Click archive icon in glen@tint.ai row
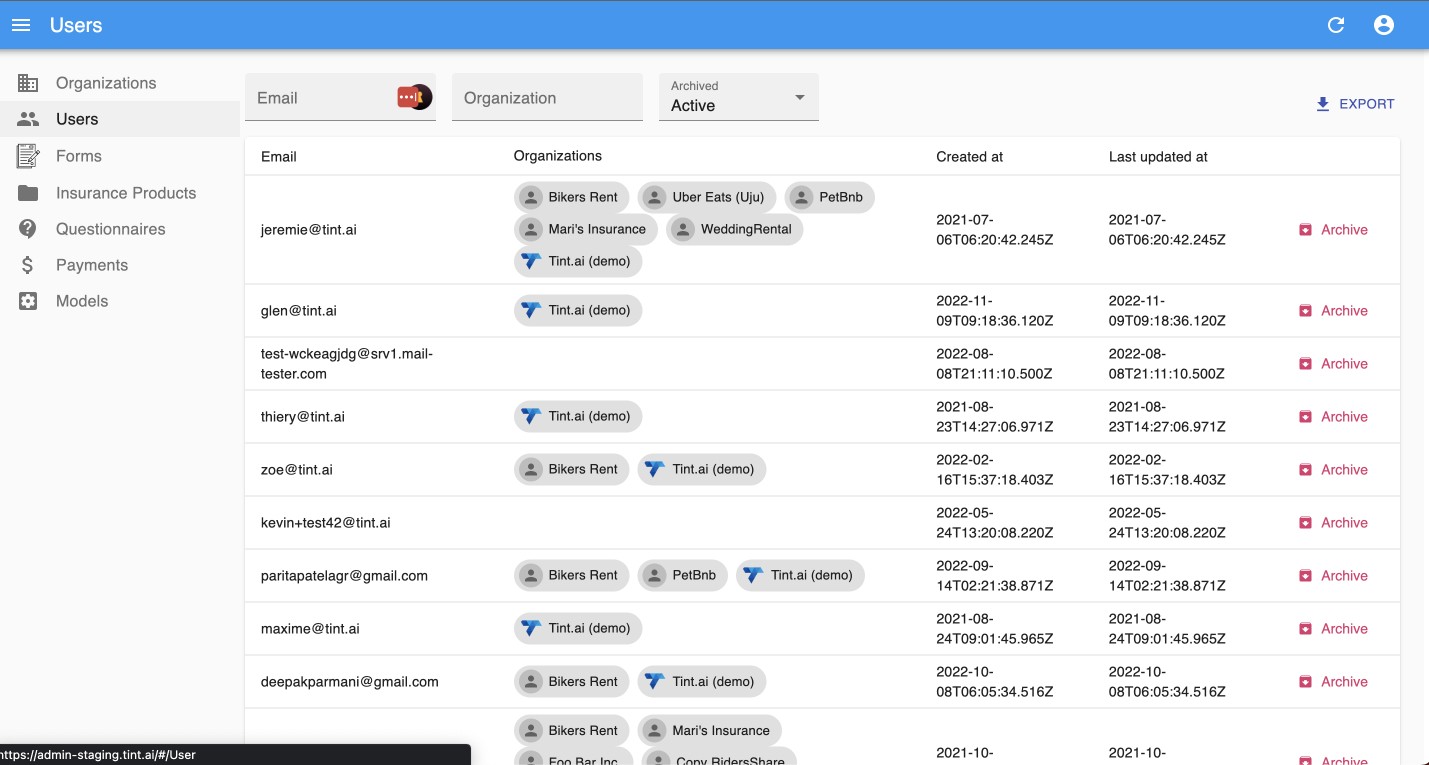1429x765 pixels. click(x=1305, y=311)
